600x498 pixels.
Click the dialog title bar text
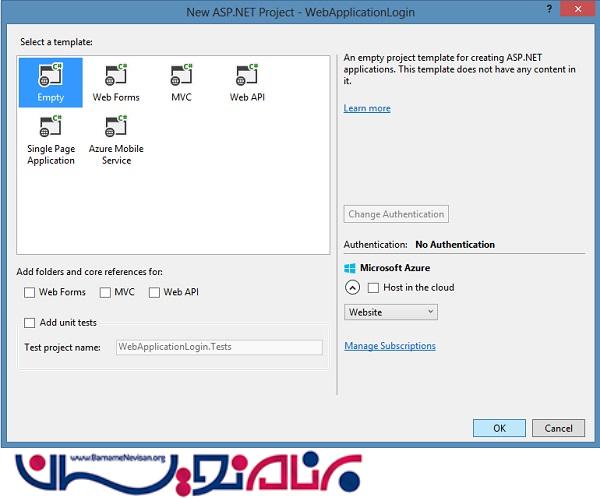(300, 12)
